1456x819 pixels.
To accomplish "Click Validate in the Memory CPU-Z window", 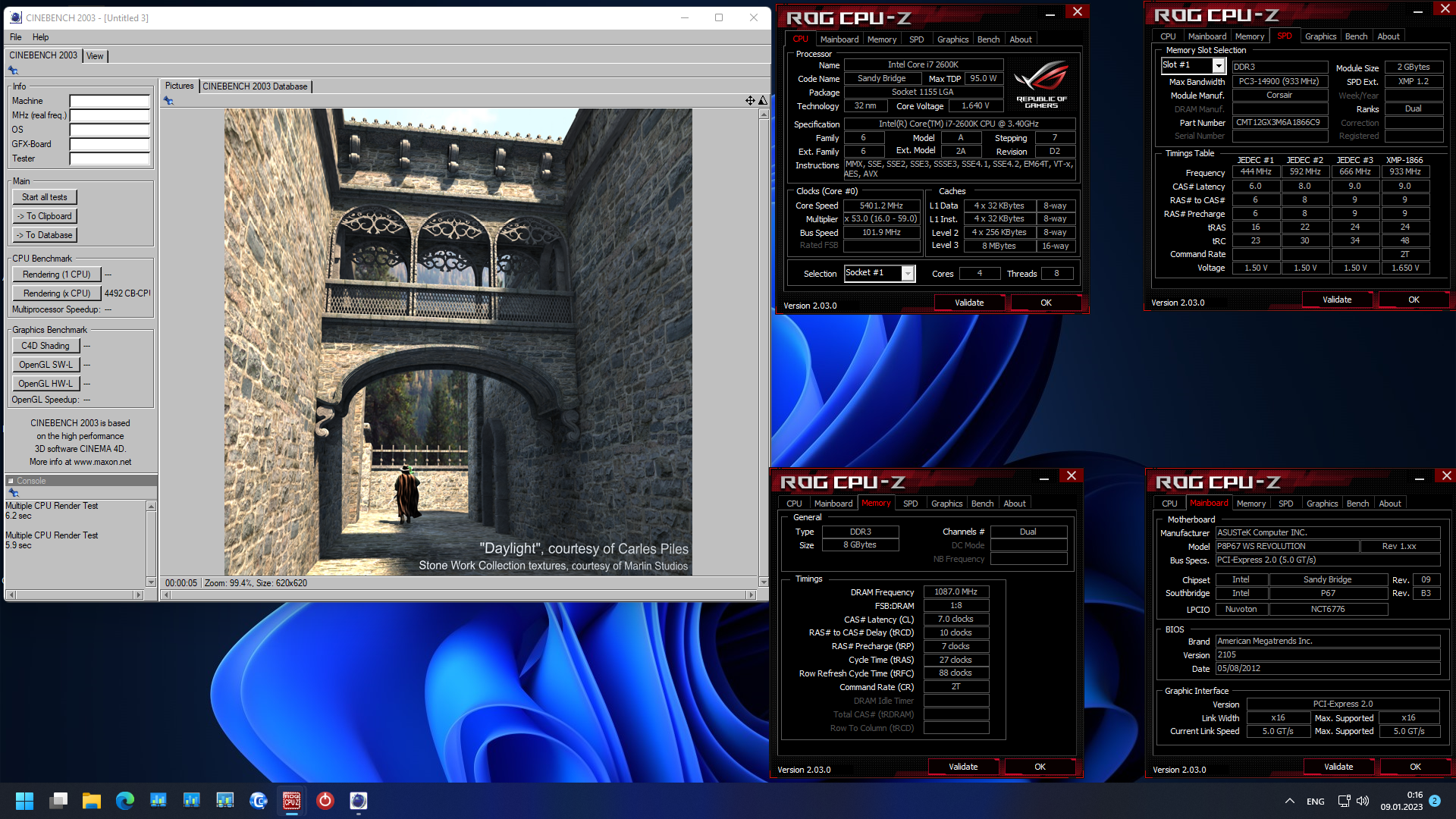I will [x=963, y=767].
